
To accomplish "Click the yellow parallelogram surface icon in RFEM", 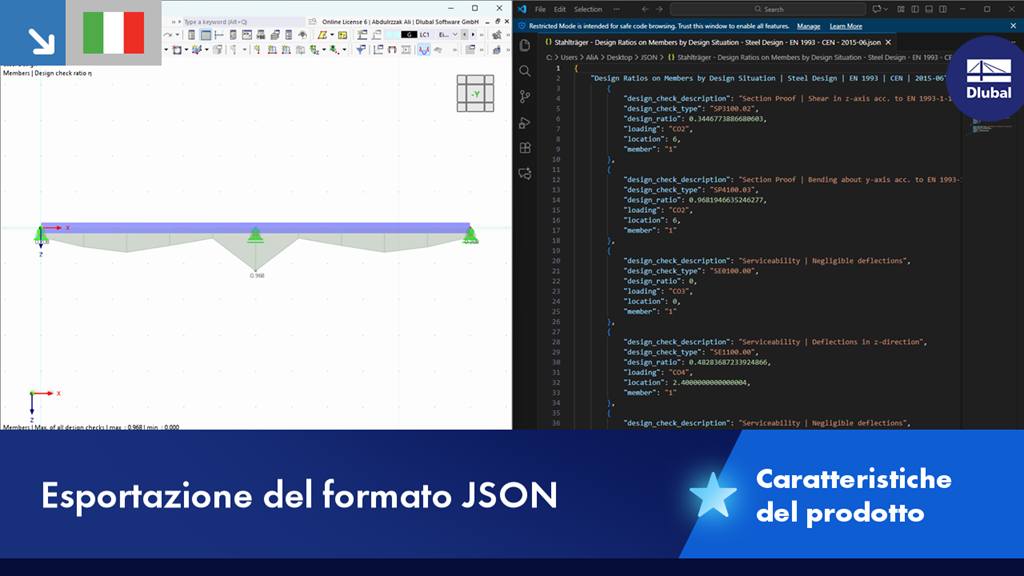I will (322, 35).
